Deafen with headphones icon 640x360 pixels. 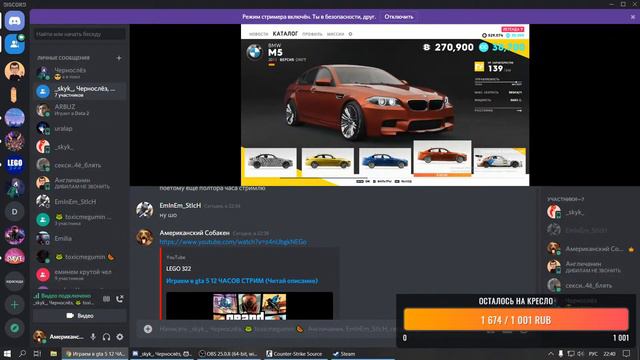tap(107, 337)
